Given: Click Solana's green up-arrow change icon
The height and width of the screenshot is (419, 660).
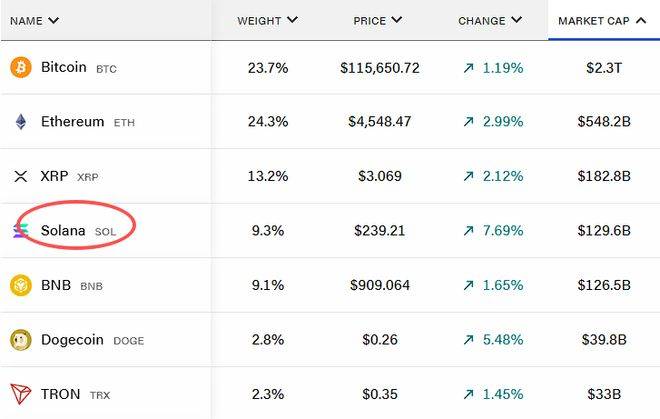Looking at the screenshot, I should click(x=468, y=231).
